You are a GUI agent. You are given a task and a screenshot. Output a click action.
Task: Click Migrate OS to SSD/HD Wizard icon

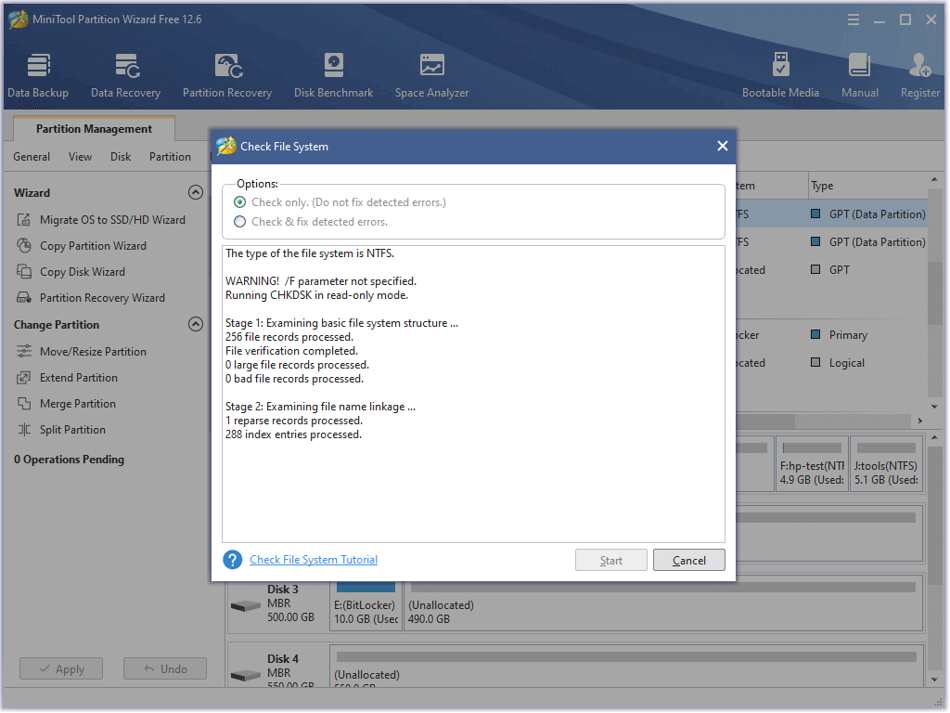pos(24,219)
